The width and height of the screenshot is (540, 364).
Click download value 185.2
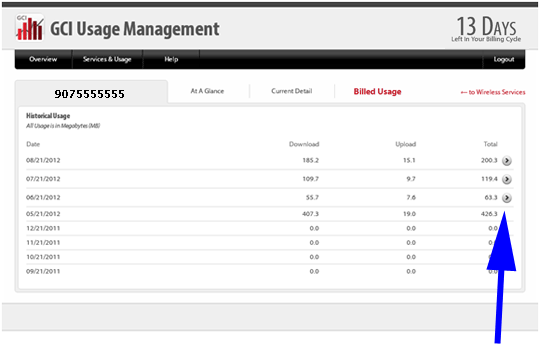click(310, 160)
